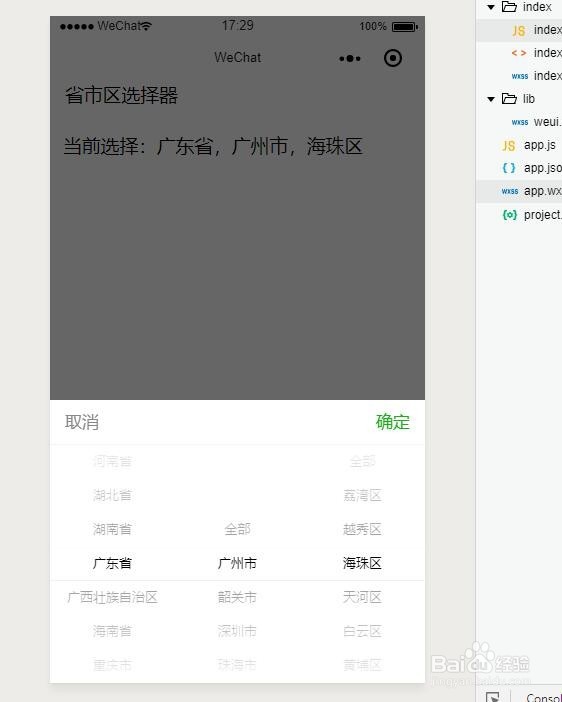The width and height of the screenshot is (562, 702).
Task: Click the braces icon beside app.json
Action: click(509, 168)
